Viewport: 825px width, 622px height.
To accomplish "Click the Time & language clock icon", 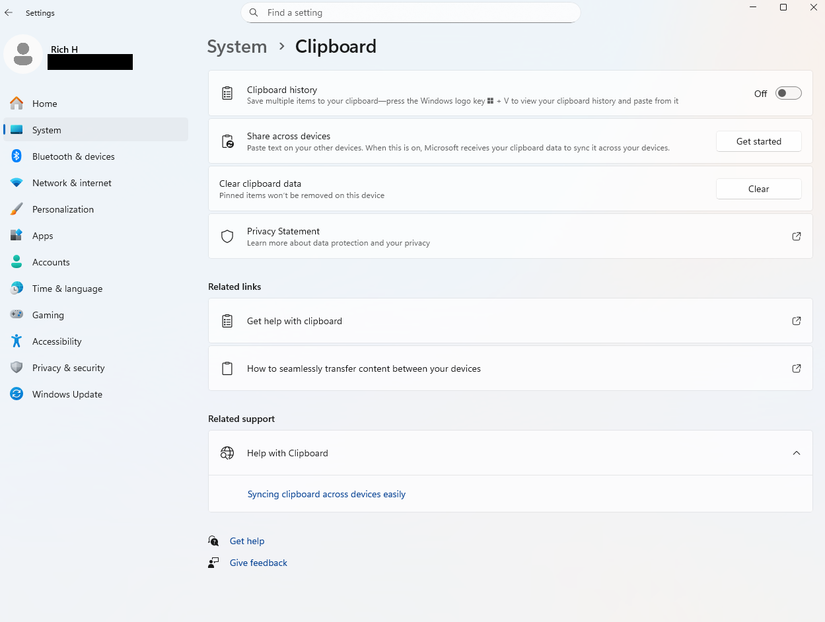I will [x=17, y=288].
